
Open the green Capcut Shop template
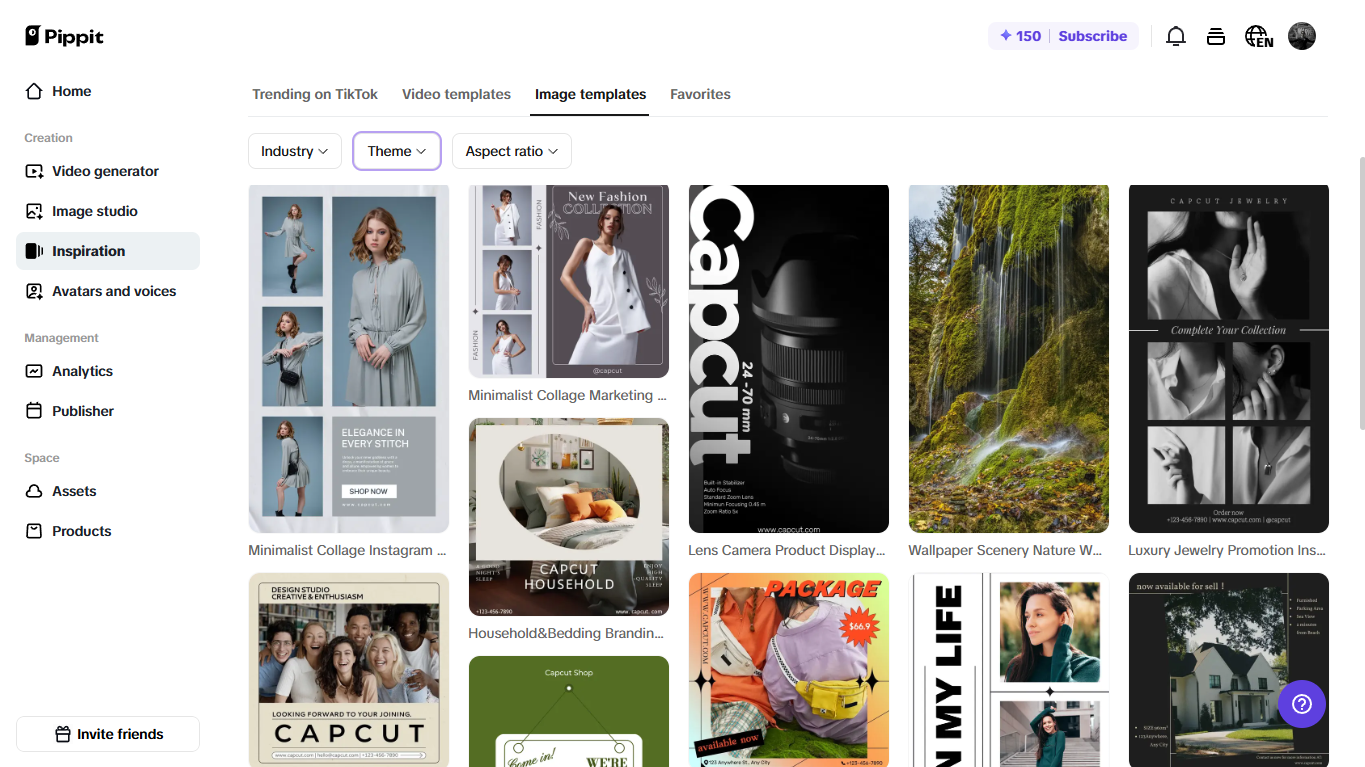pyautogui.click(x=569, y=711)
